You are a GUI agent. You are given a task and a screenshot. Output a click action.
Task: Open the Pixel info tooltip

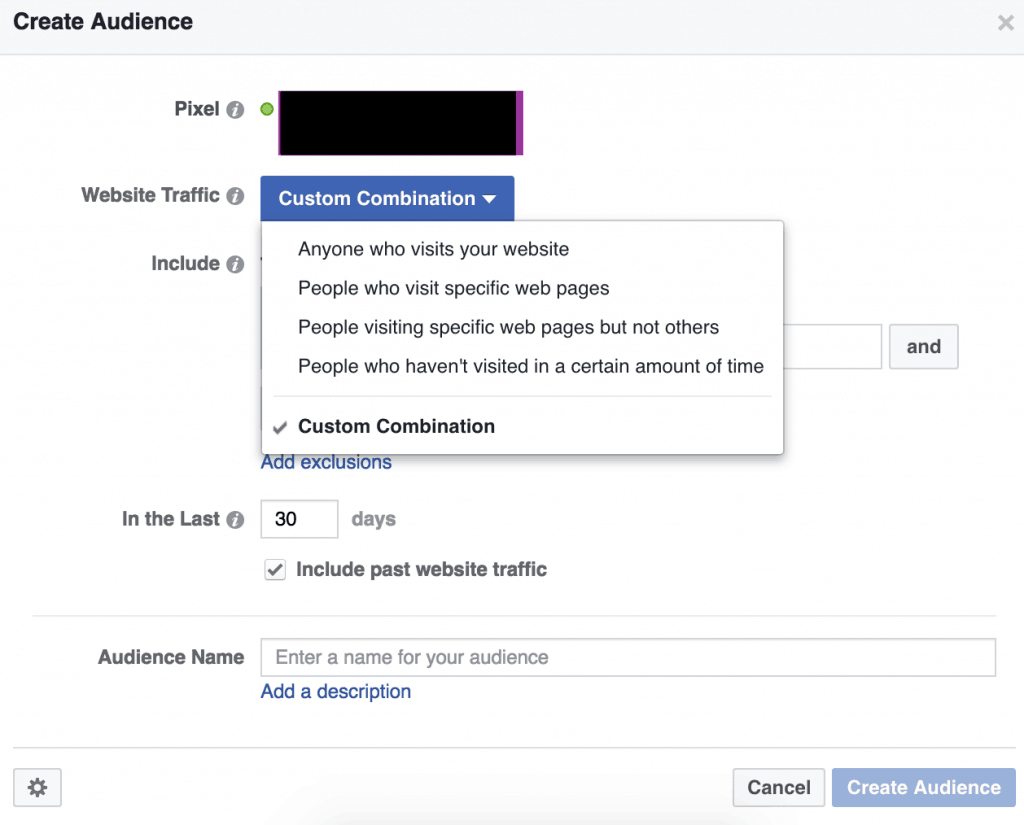[x=237, y=110]
